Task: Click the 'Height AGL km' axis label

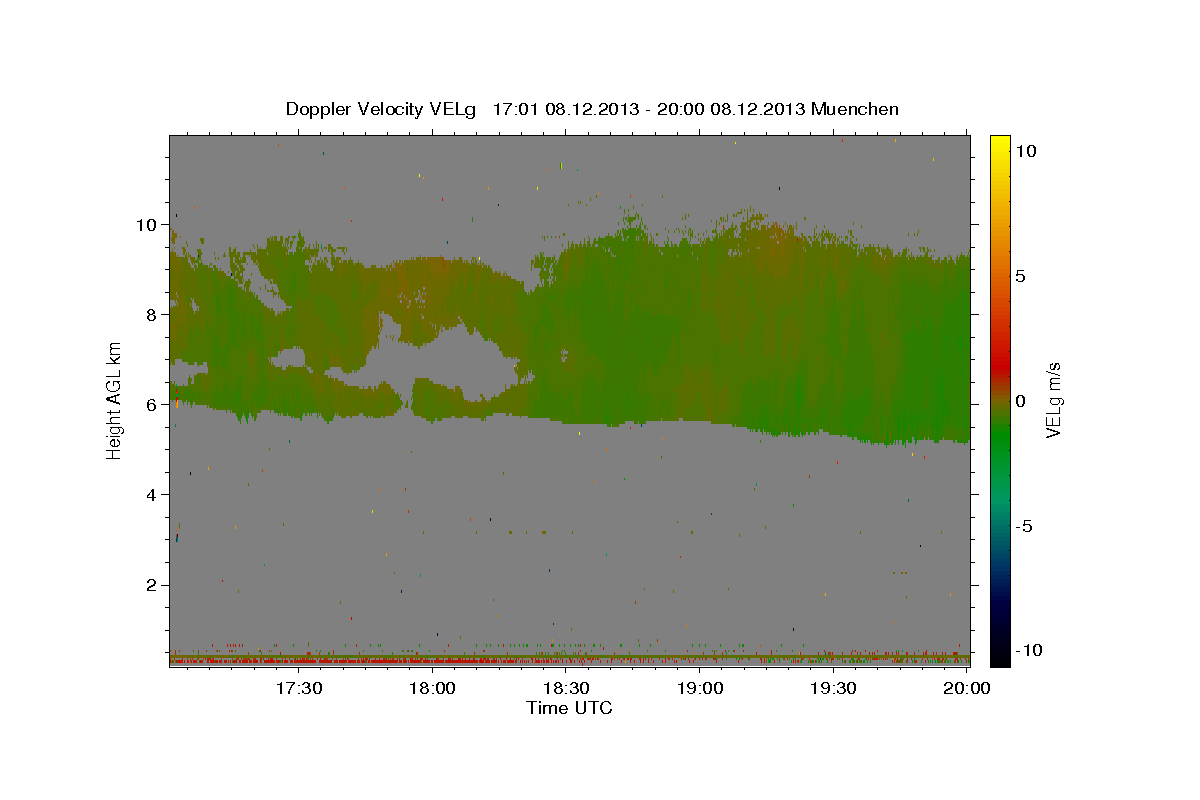Action: coord(116,400)
